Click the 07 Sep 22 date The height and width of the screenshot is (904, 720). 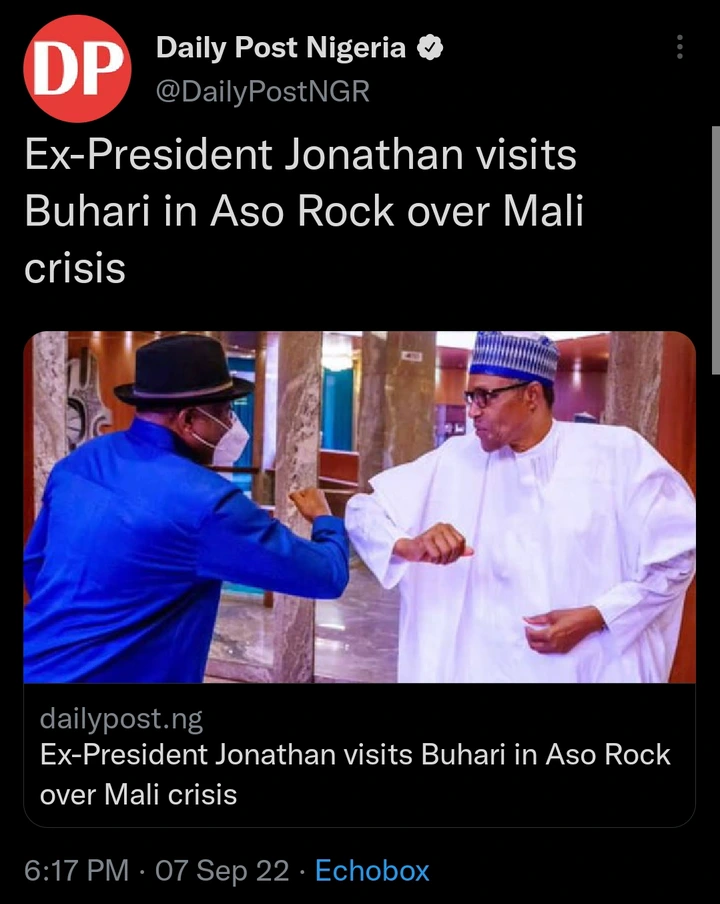pyautogui.click(x=222, y=871)
